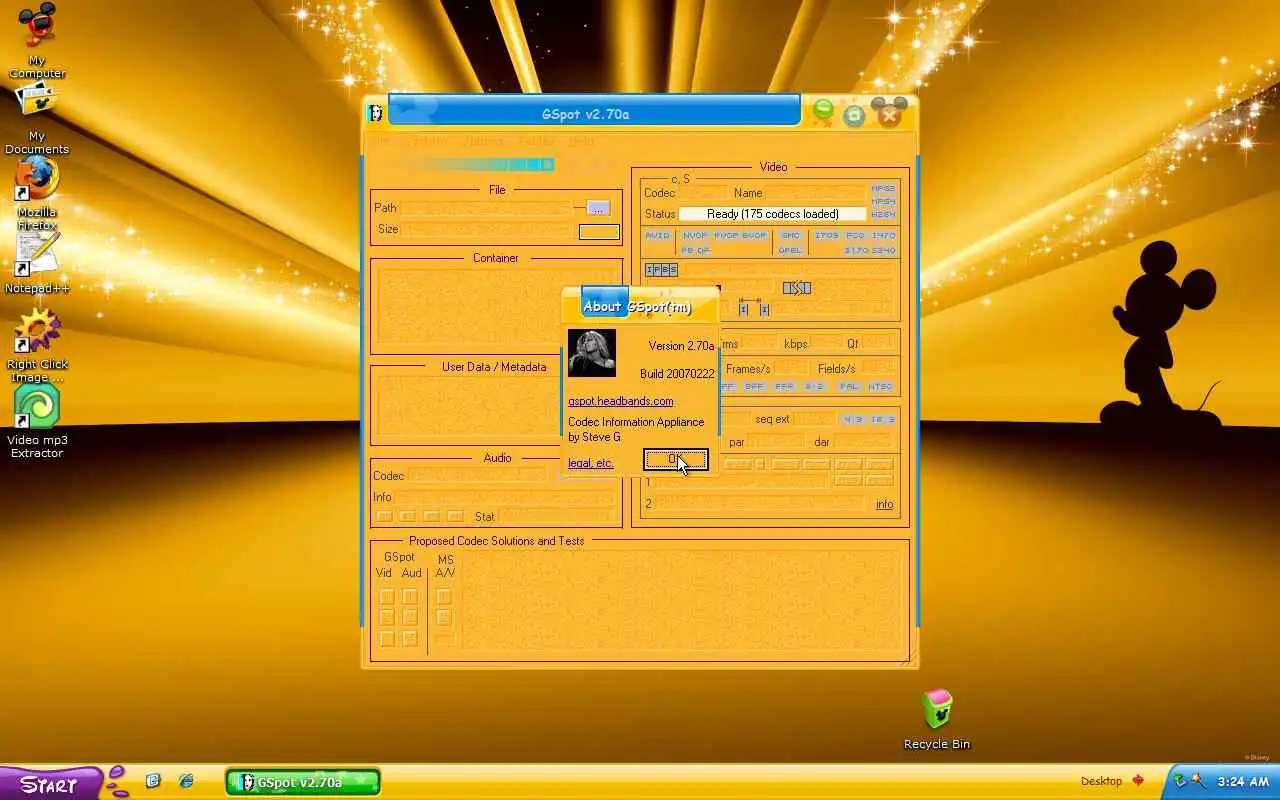Select the Recycle Bin icon
Viewport: 1280px width, 800px height.
[937, 718]
